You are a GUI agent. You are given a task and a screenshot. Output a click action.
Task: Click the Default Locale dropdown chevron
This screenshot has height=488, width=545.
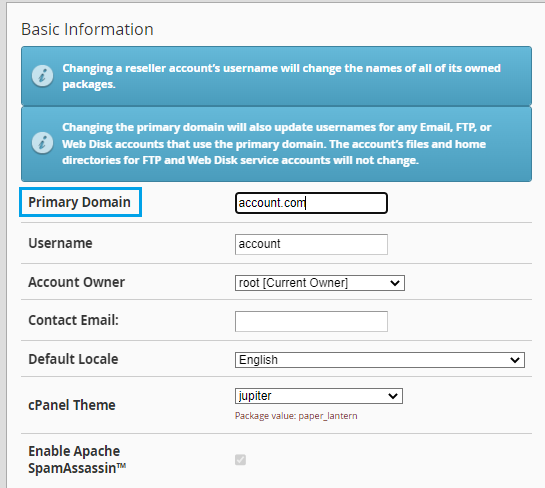(515, 360)
